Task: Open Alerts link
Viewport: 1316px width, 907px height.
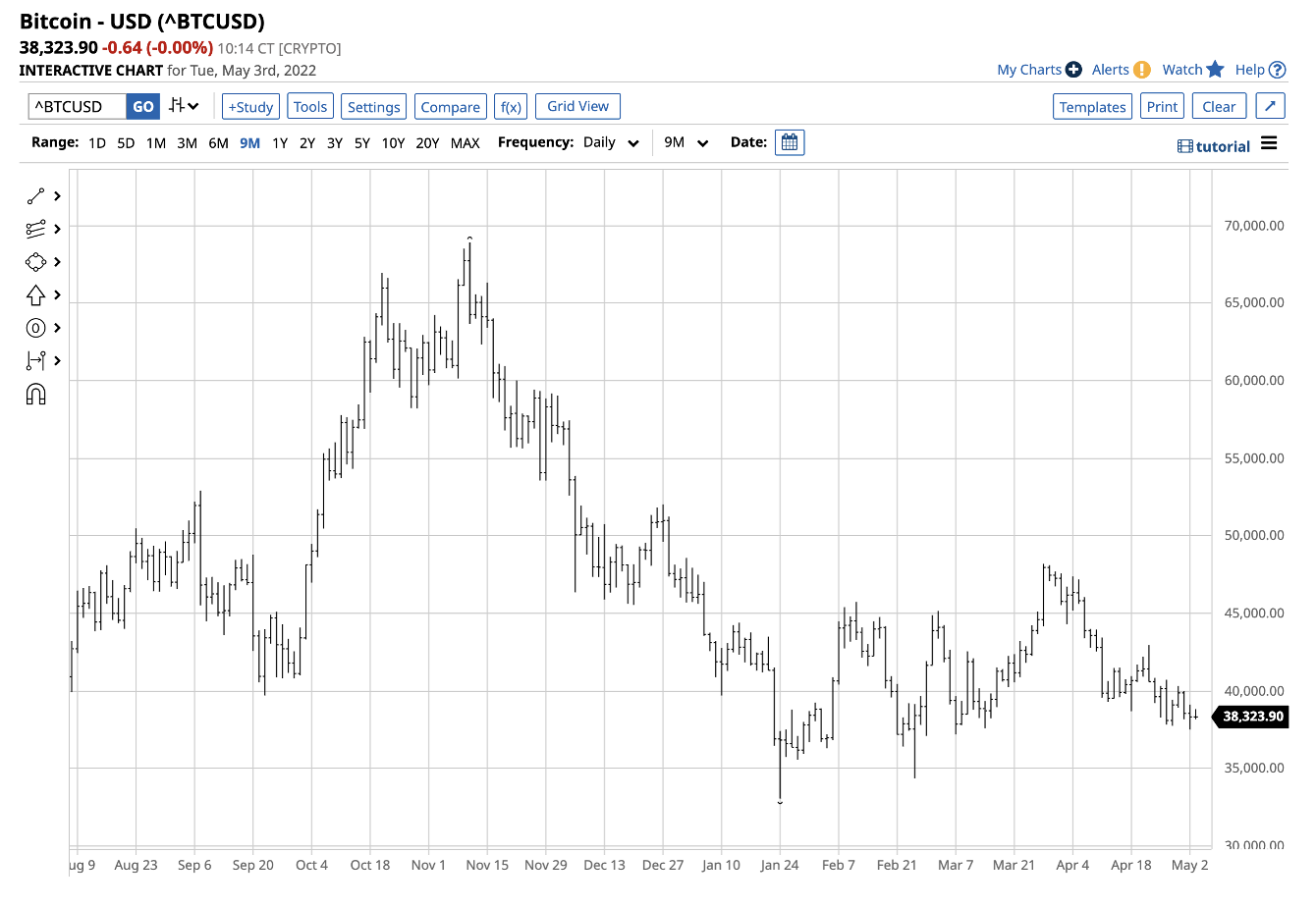Action: (1111, 70)
